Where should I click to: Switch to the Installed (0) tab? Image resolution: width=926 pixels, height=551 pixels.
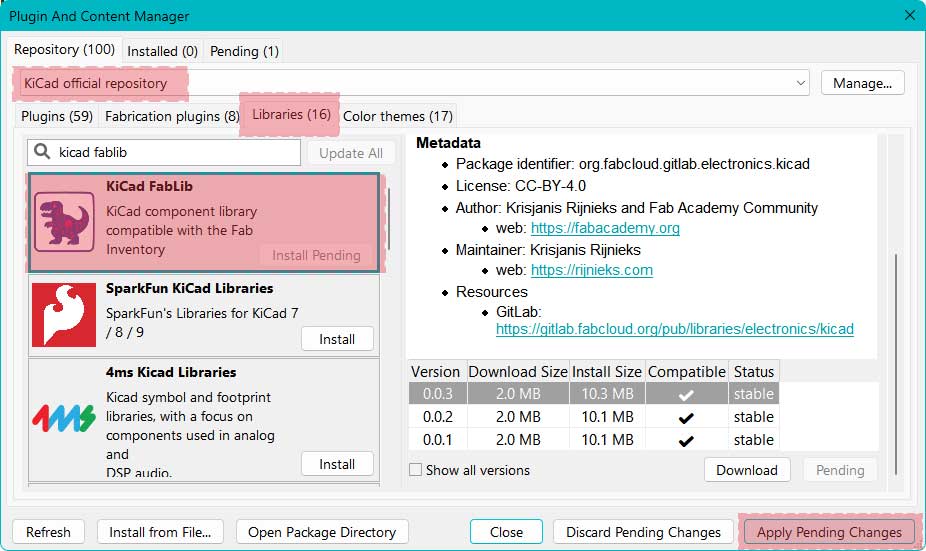coord(162,50)
